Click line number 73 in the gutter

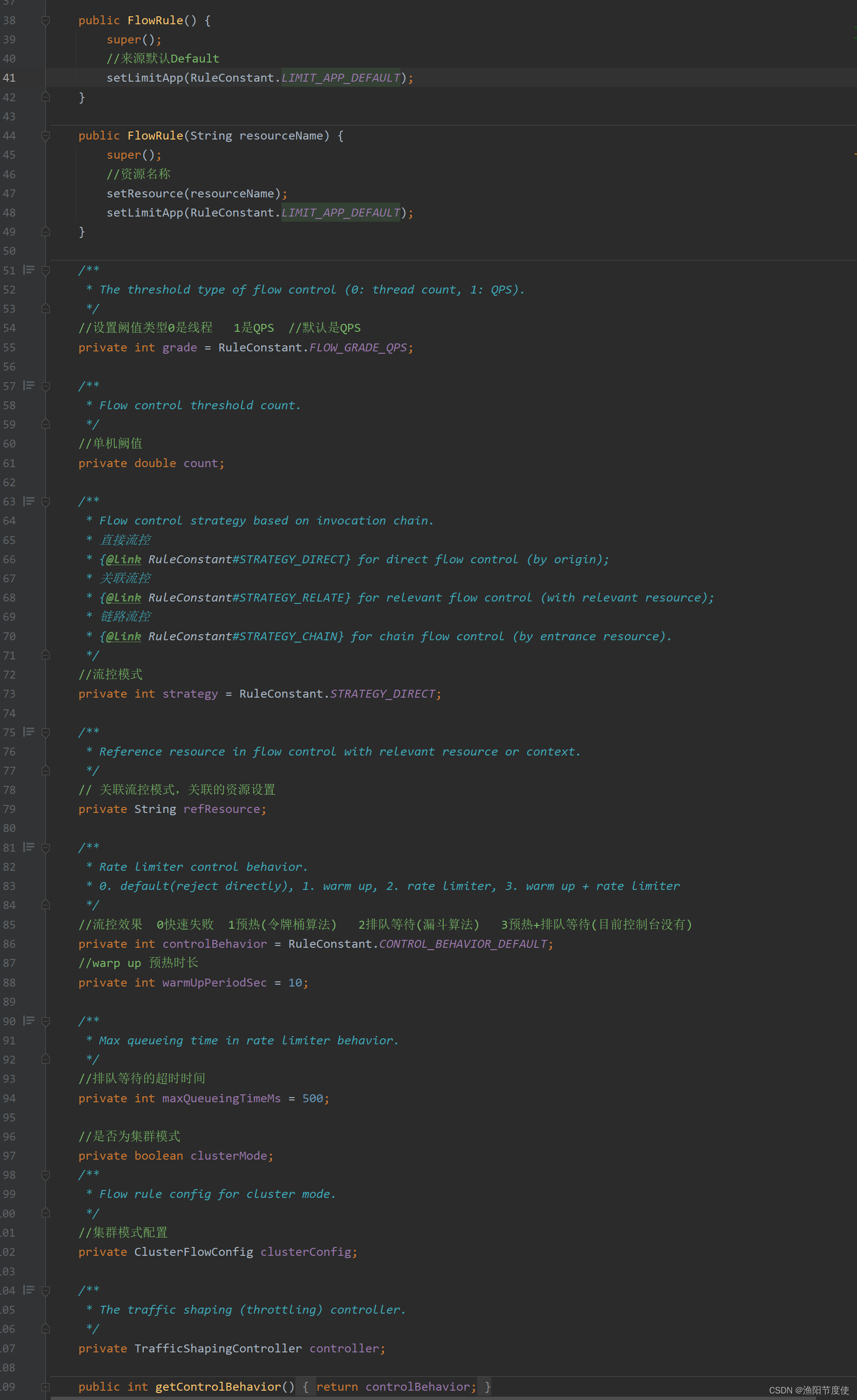[9, 694]
